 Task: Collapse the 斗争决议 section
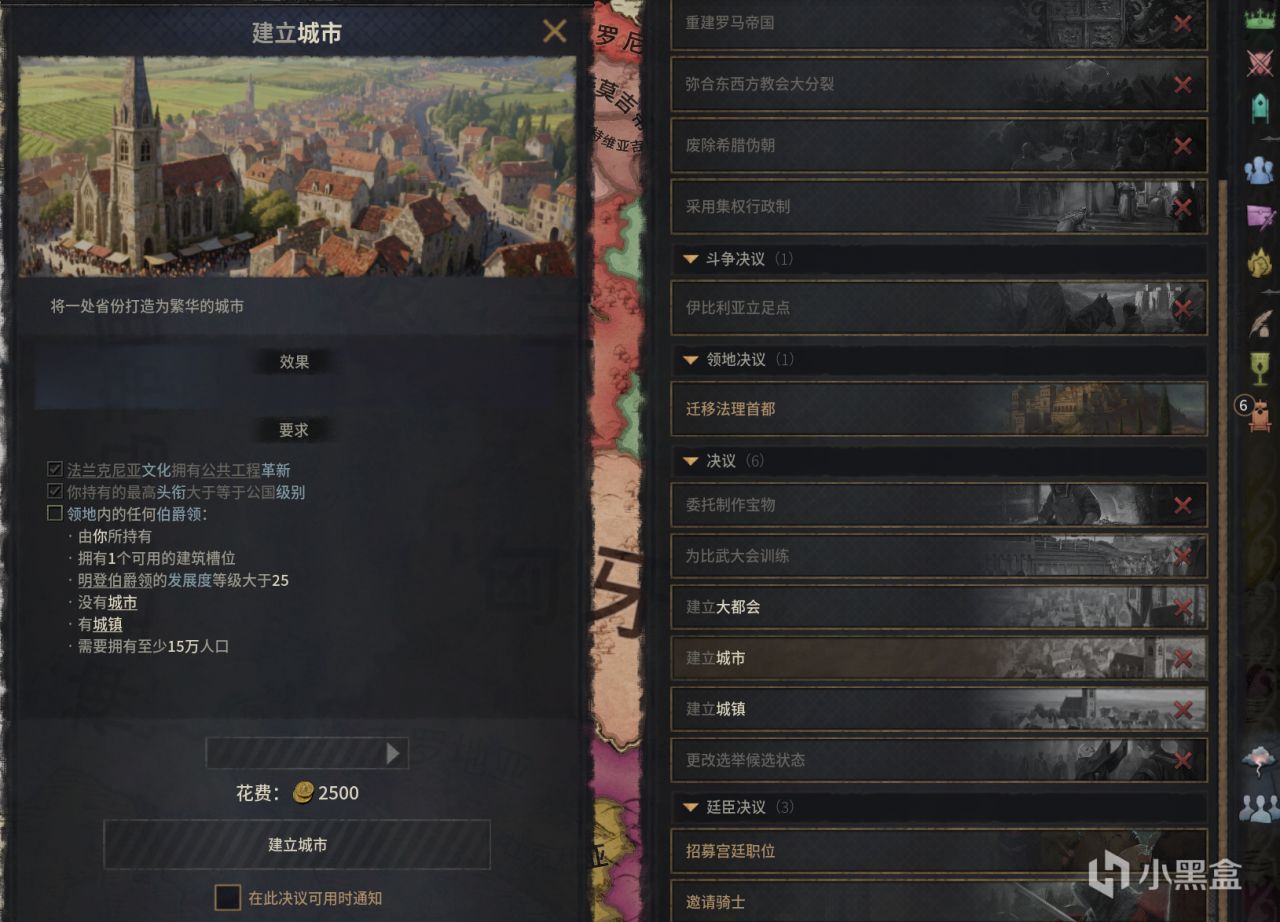[x=689, y=259]
